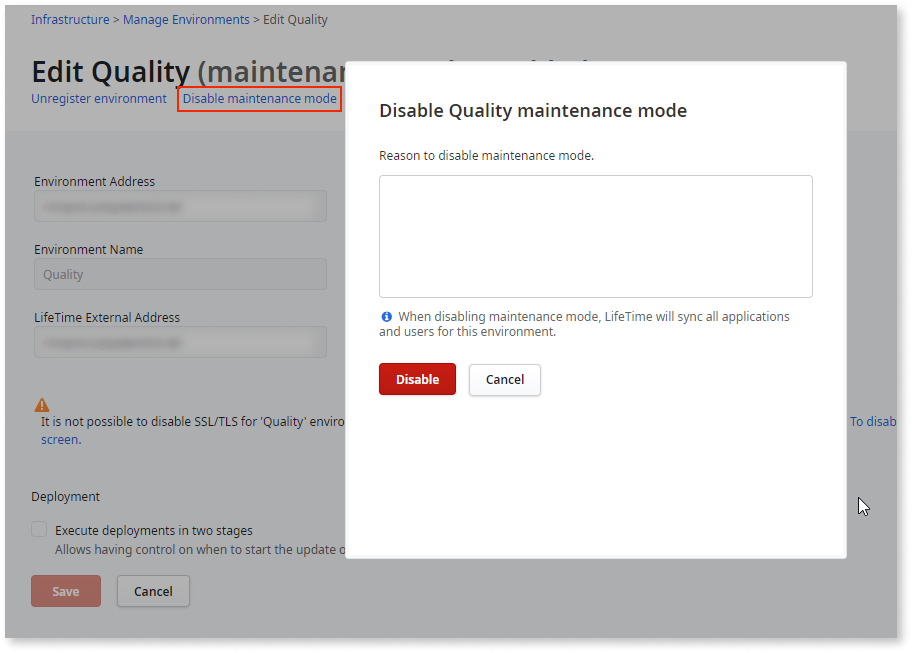Click the "screen" link in the SSL warning
Viewport: 912px width, 653px height.
pyautogui.click(x=59, y=439)
